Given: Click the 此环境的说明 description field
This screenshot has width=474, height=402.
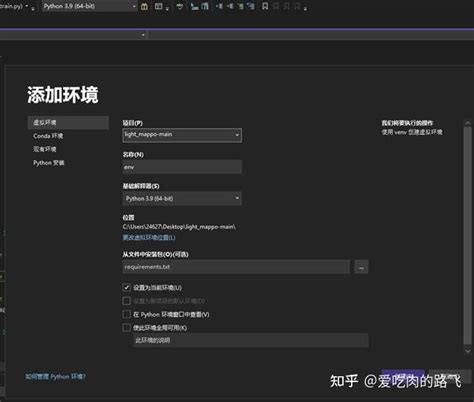Looking at the screenshot, I should click(x=251, y=340).
